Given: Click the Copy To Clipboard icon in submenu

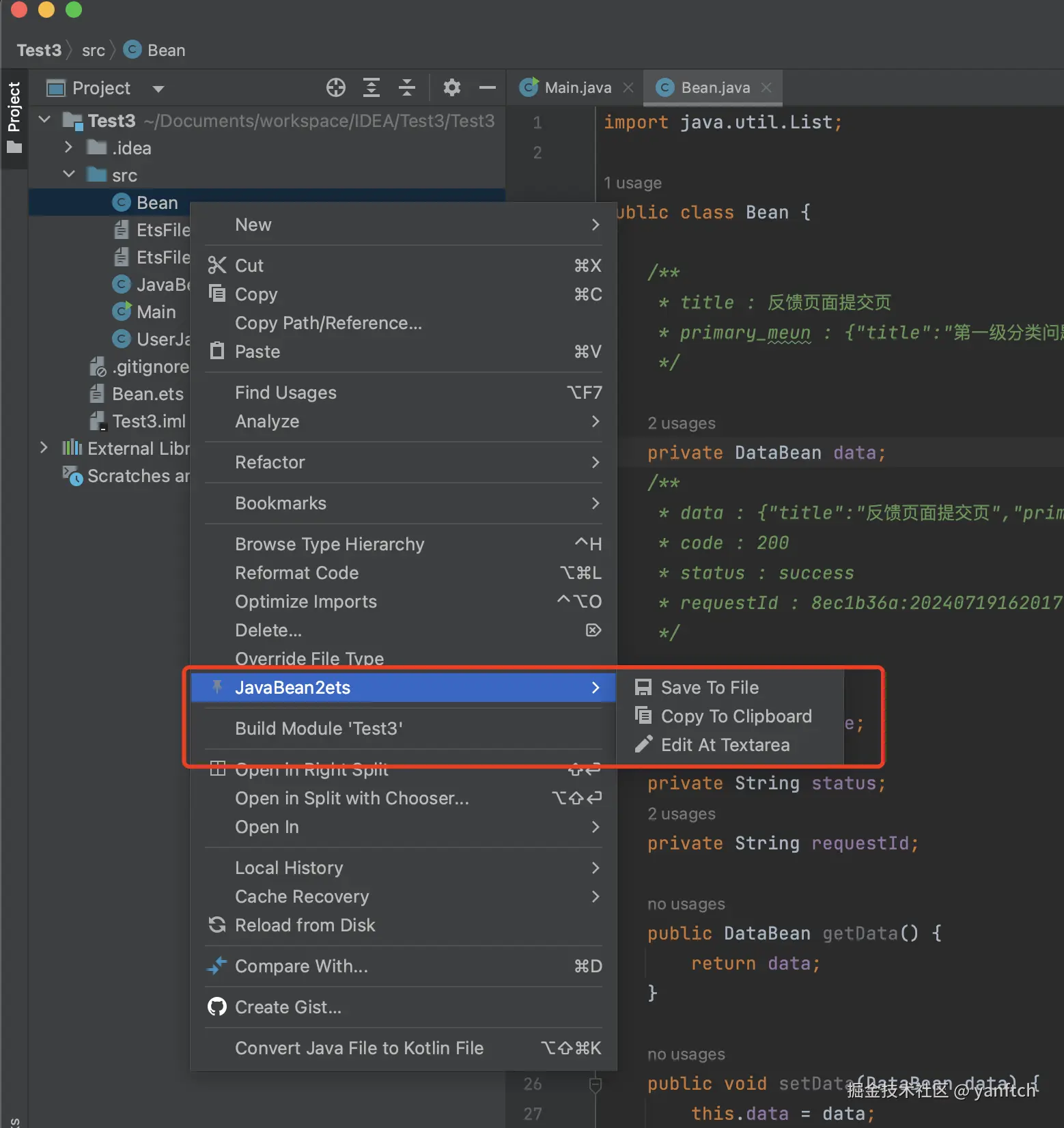Looking at the screenshot, I should click(643, 715).
